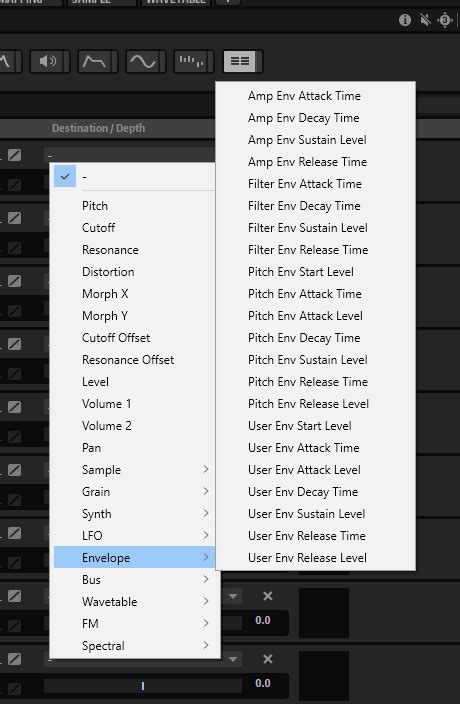Toggle the bottom row's bypass checkbox
Viewport: 460px width, 704px height.
15,659
